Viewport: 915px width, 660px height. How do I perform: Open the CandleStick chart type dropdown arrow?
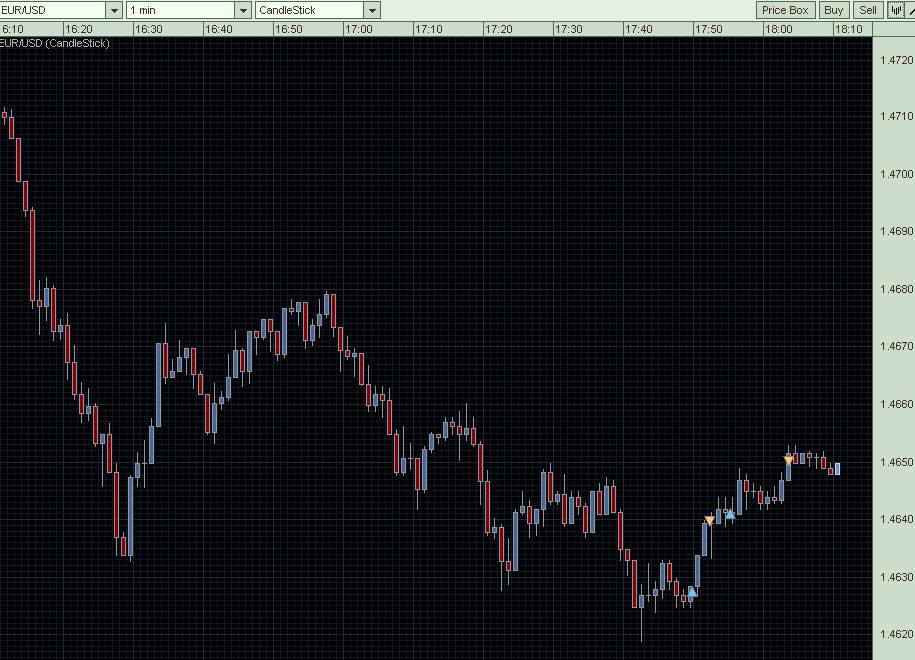(x=372, y=10)
